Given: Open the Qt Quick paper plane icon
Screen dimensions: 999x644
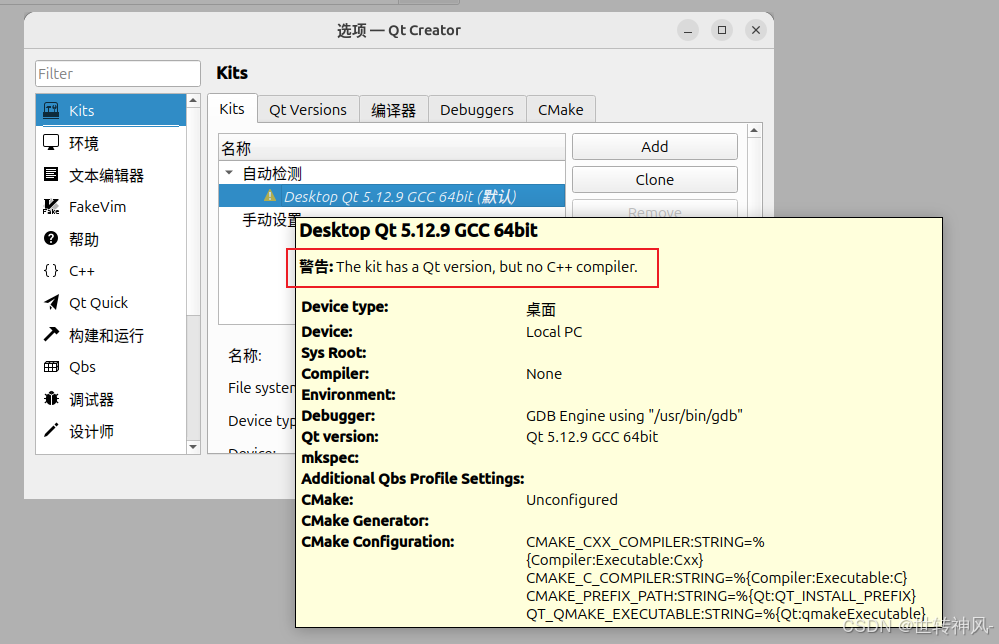Looking at the screenshot, I should tap(51, 303).
